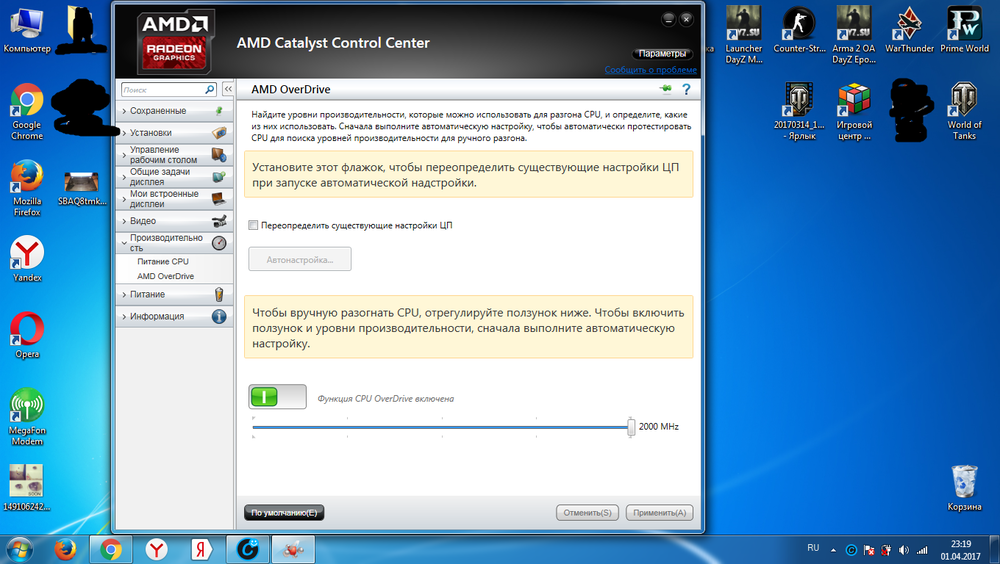1000x564 pixels.
Task: Select the Игровой центр desktop icon
Action: tap(854, 112)
